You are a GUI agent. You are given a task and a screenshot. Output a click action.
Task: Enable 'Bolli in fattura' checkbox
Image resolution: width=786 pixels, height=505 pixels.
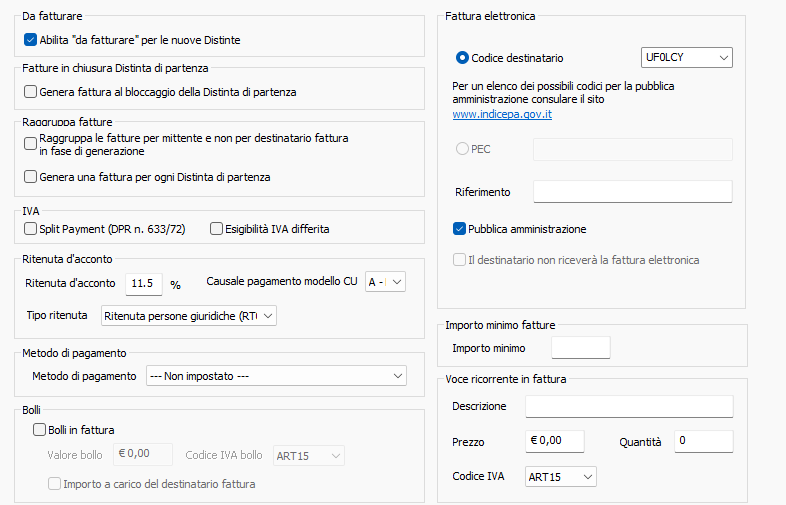[40, 430]
